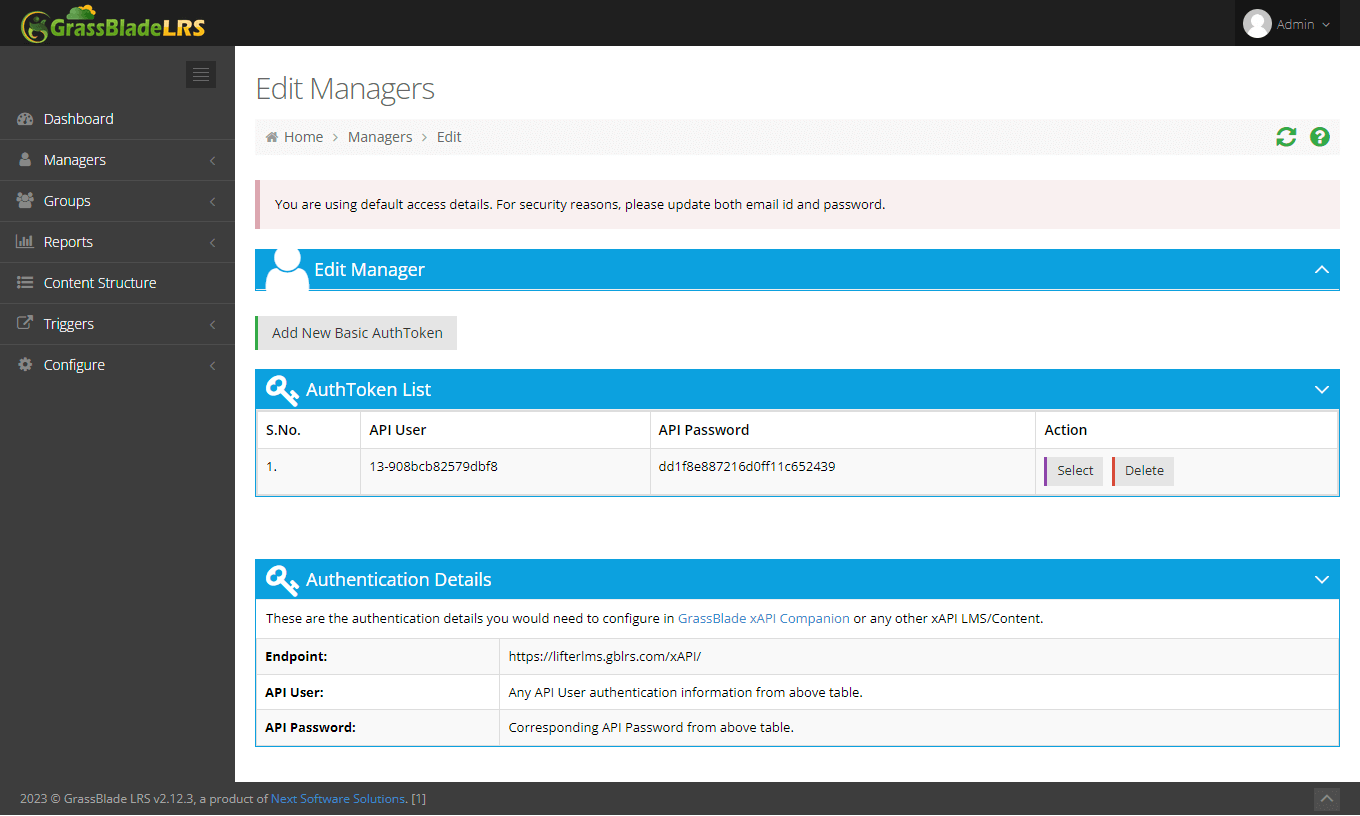
Task: Click the Dashboard sidebar icon
Action: (23, 118)
